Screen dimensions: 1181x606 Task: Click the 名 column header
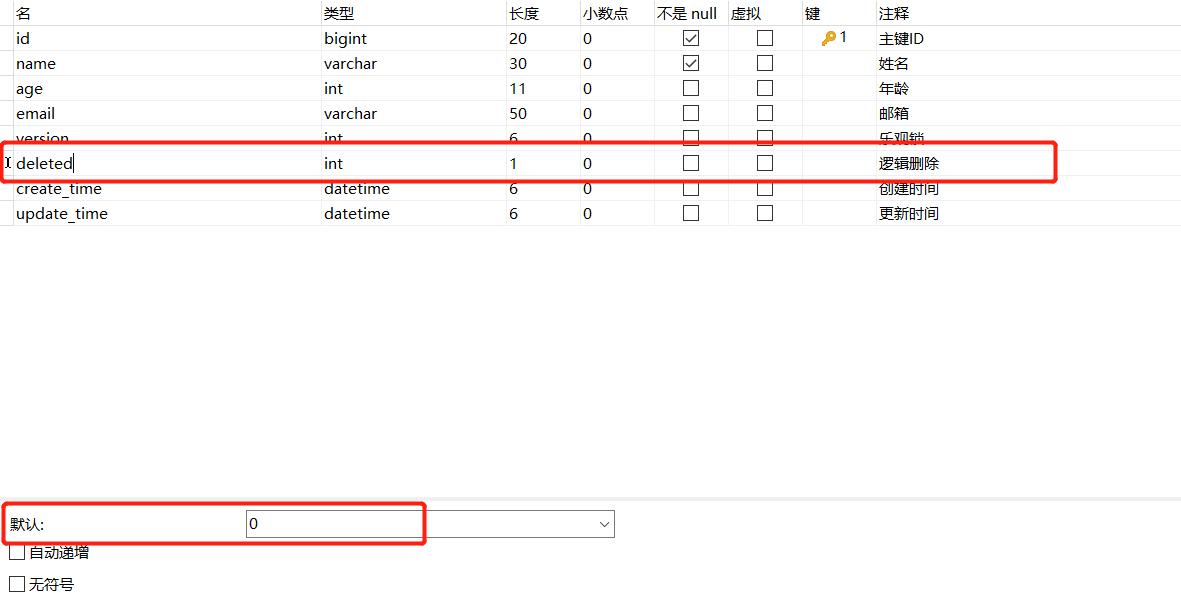point(167,13)
